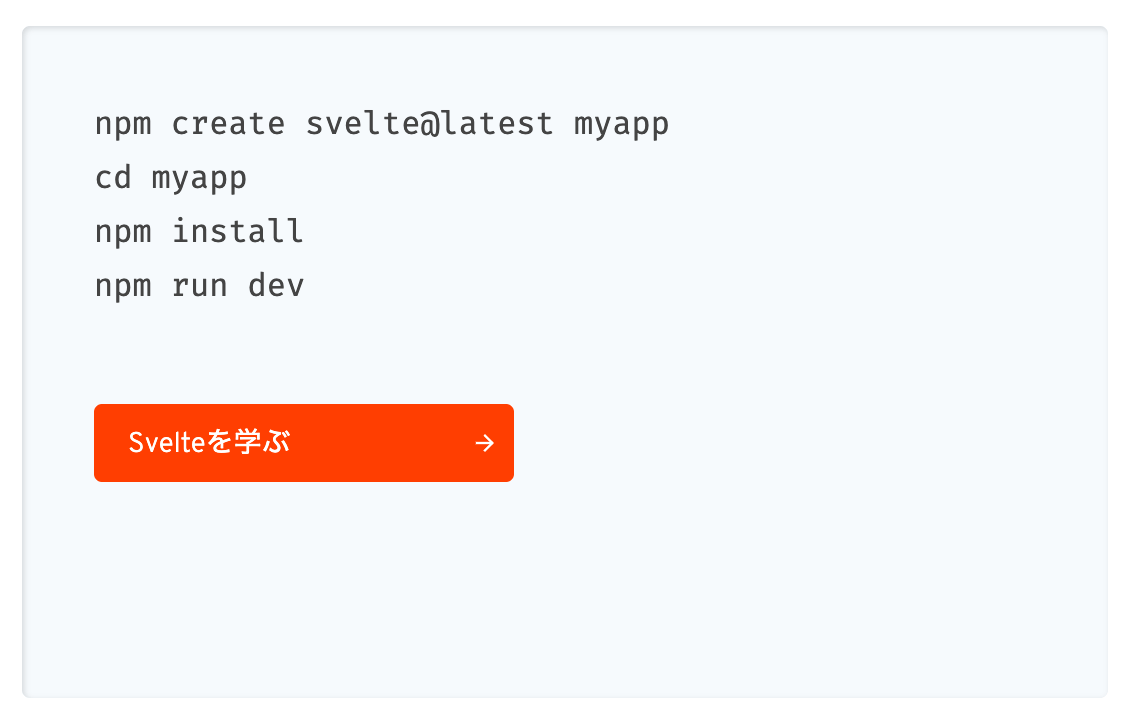This screenshot has width=1132, height=720.
Task: Click the word "dev" in the last command
Action: pos(276,286)
